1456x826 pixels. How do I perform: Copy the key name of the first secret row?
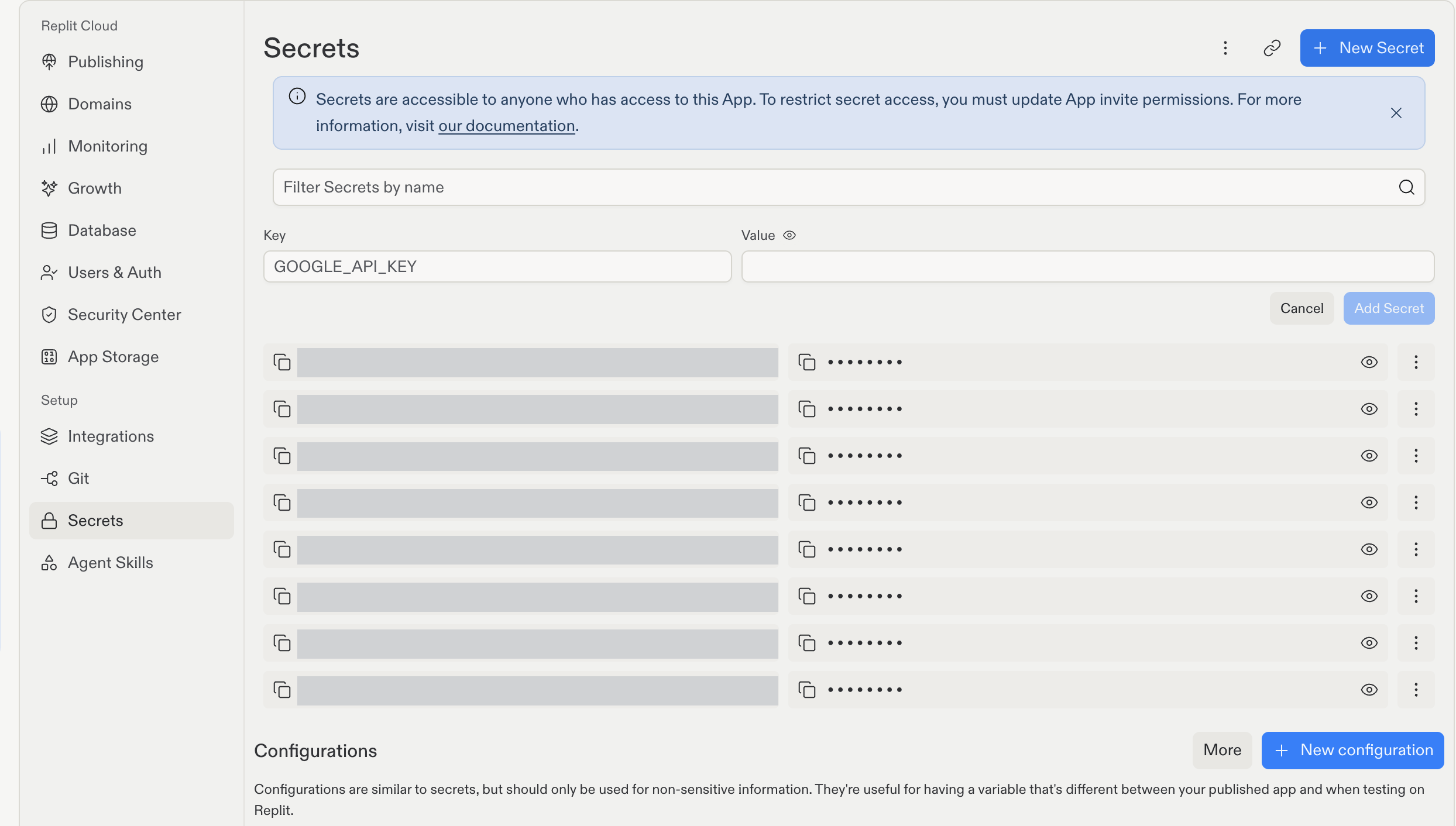(x=282, y=362)
